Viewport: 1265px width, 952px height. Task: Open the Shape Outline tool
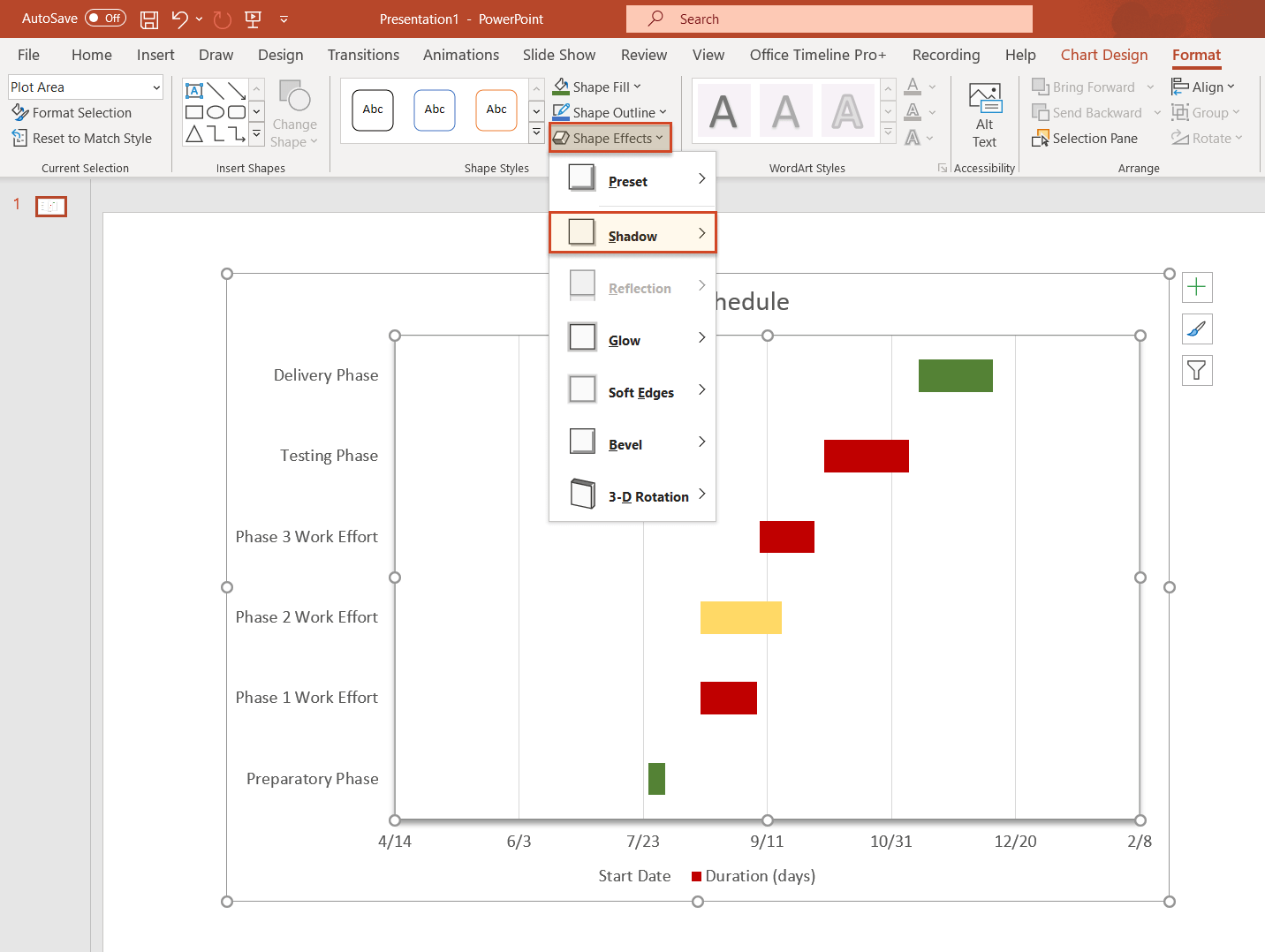click(610, 112)
